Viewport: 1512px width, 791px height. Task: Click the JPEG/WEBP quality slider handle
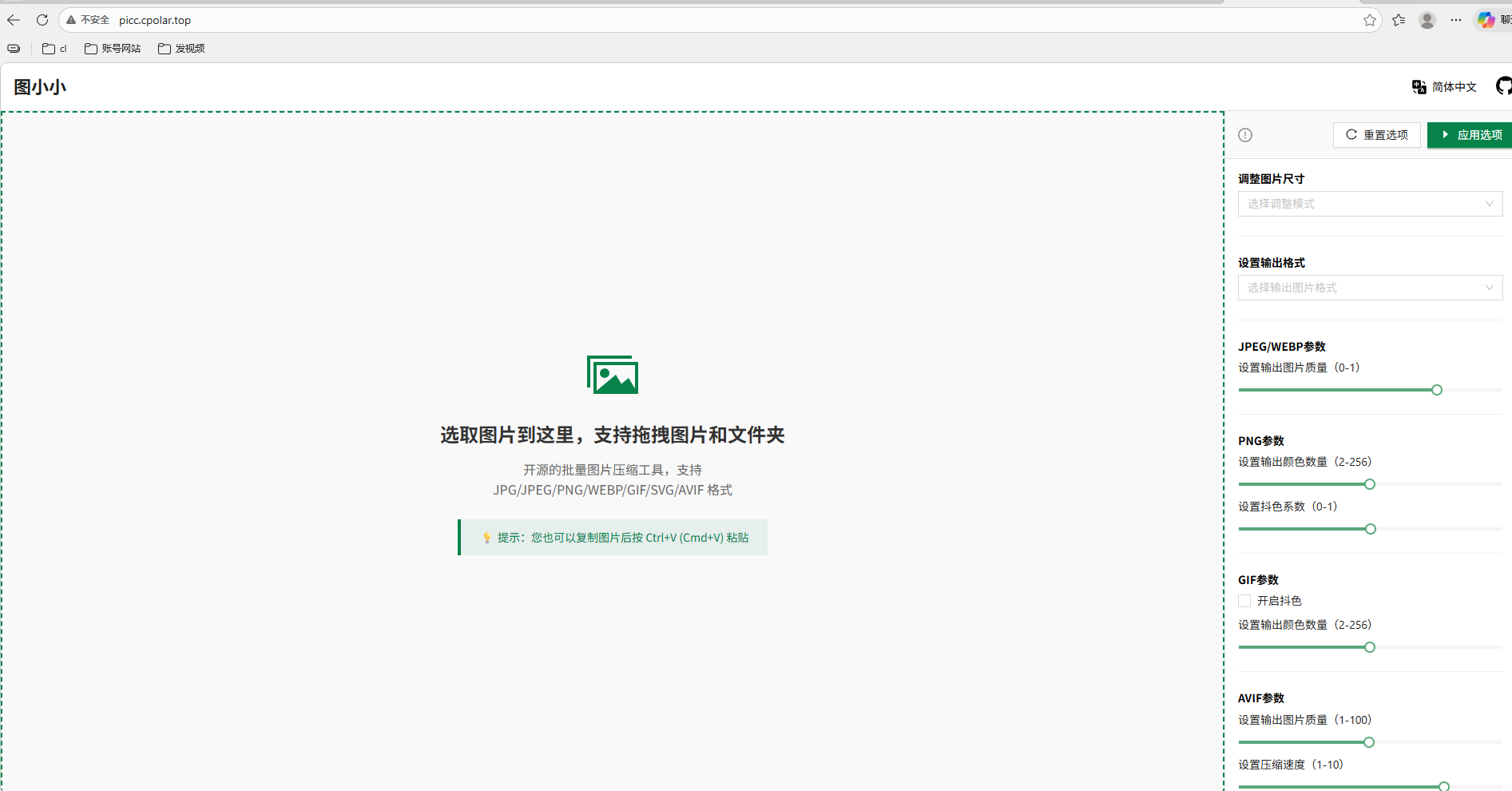tap(1436, 390)
